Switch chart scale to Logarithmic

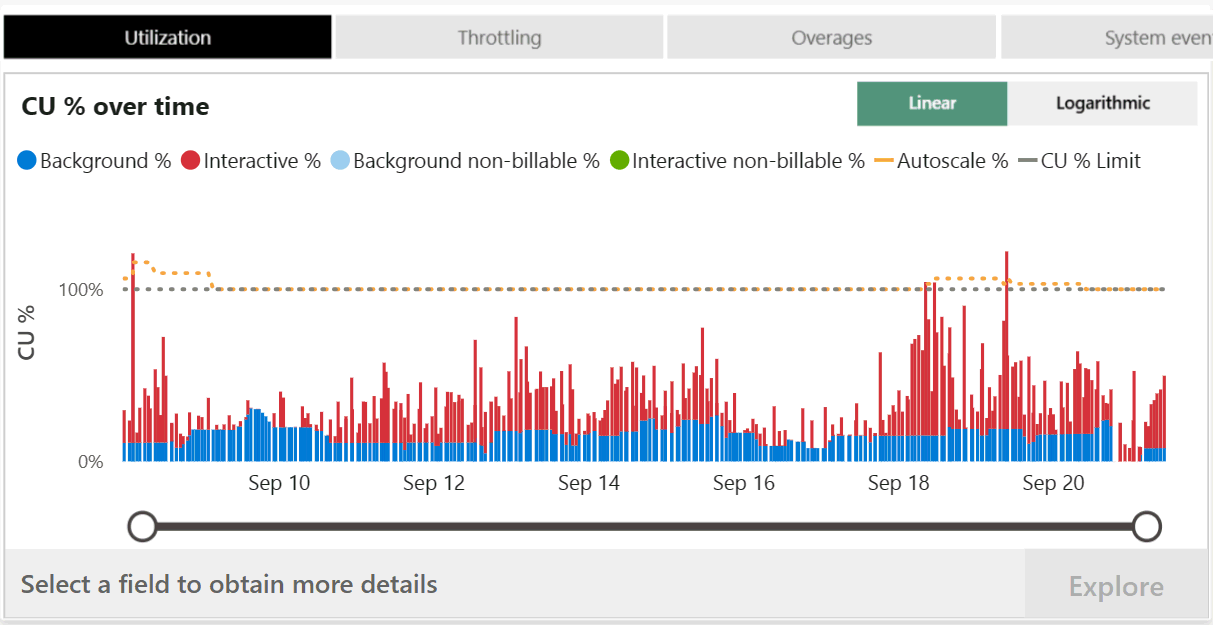point(1102,103)
